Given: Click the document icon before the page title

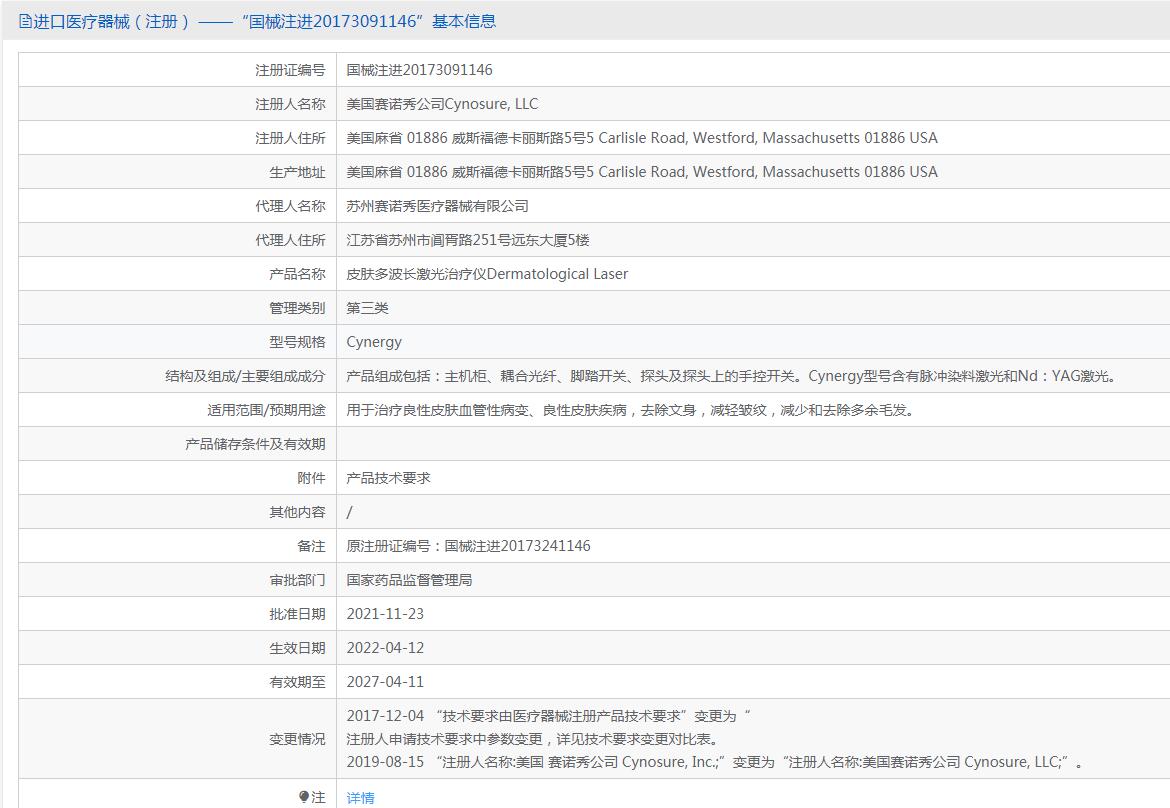Looking at the screenshot, I should click(25, 21).
